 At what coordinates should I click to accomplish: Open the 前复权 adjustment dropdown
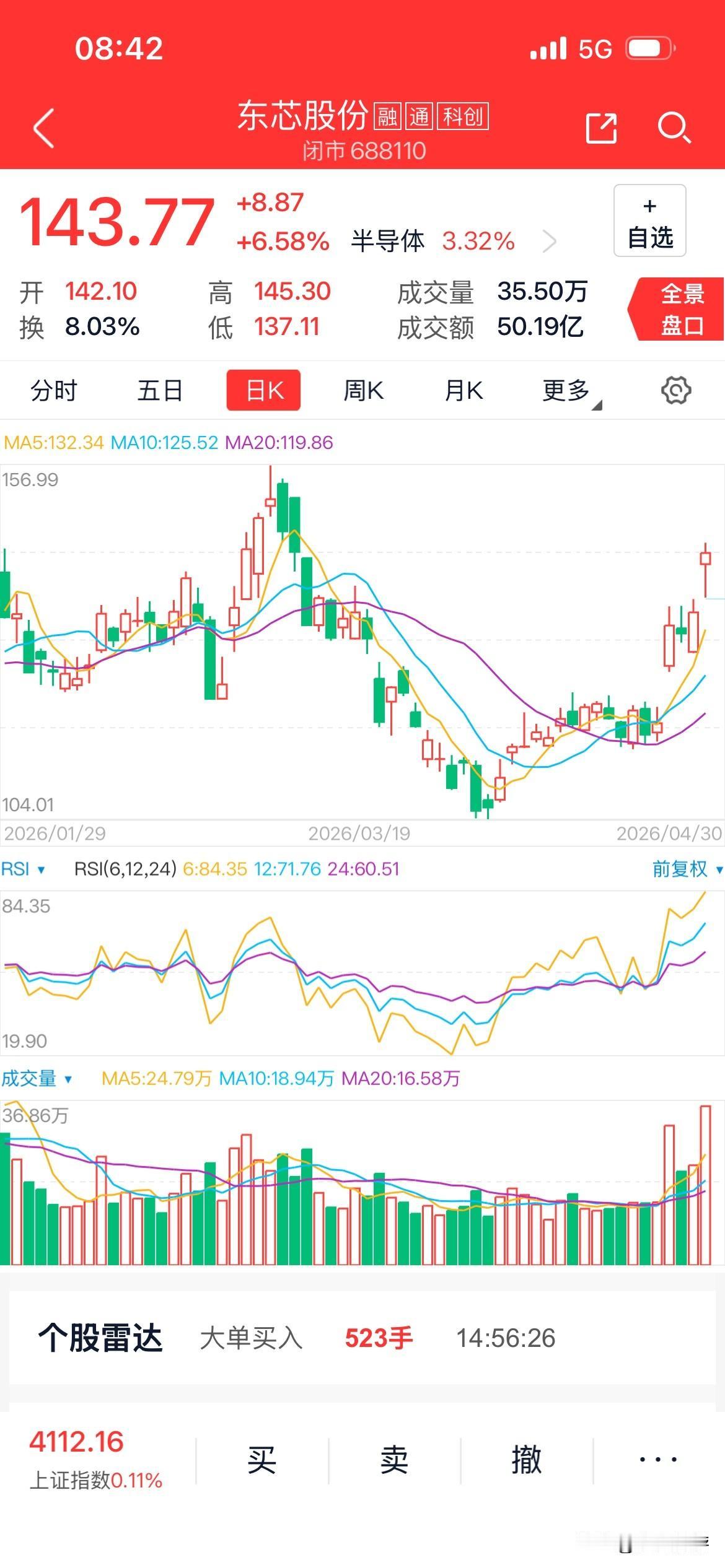pos(687,869)
